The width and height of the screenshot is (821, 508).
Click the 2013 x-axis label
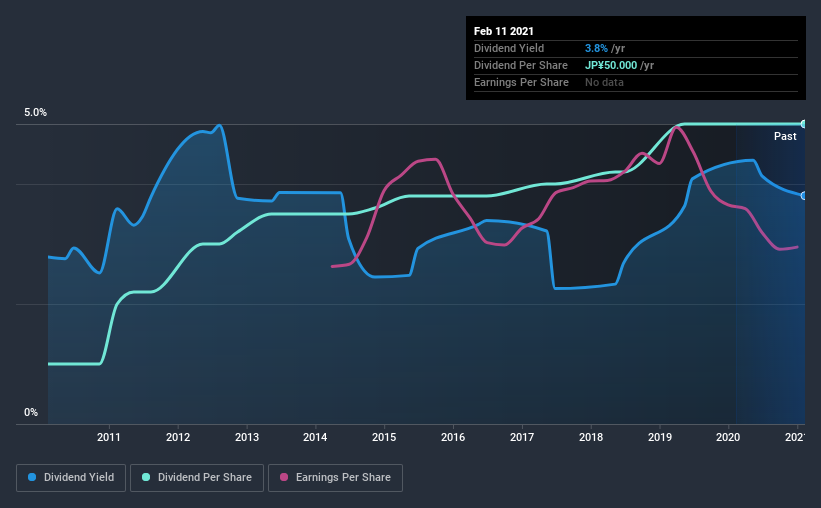click(x=247, y=437)
